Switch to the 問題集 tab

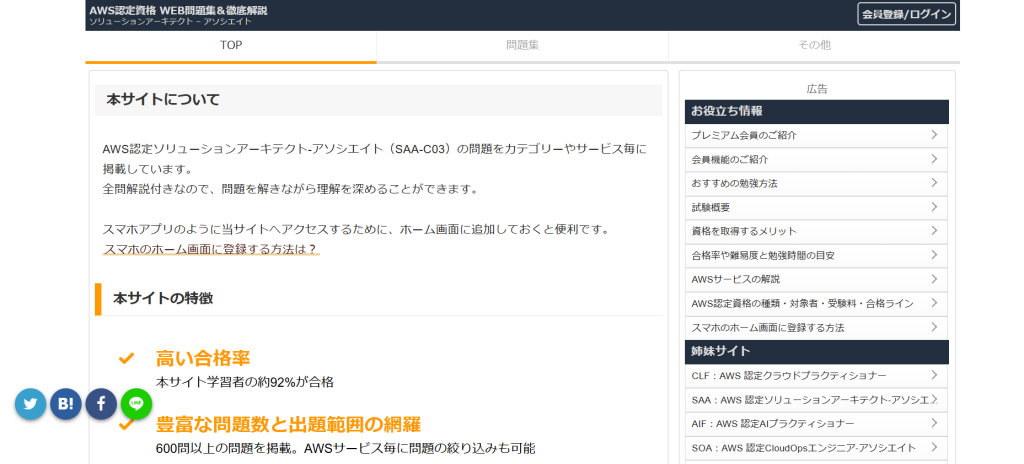522,45
